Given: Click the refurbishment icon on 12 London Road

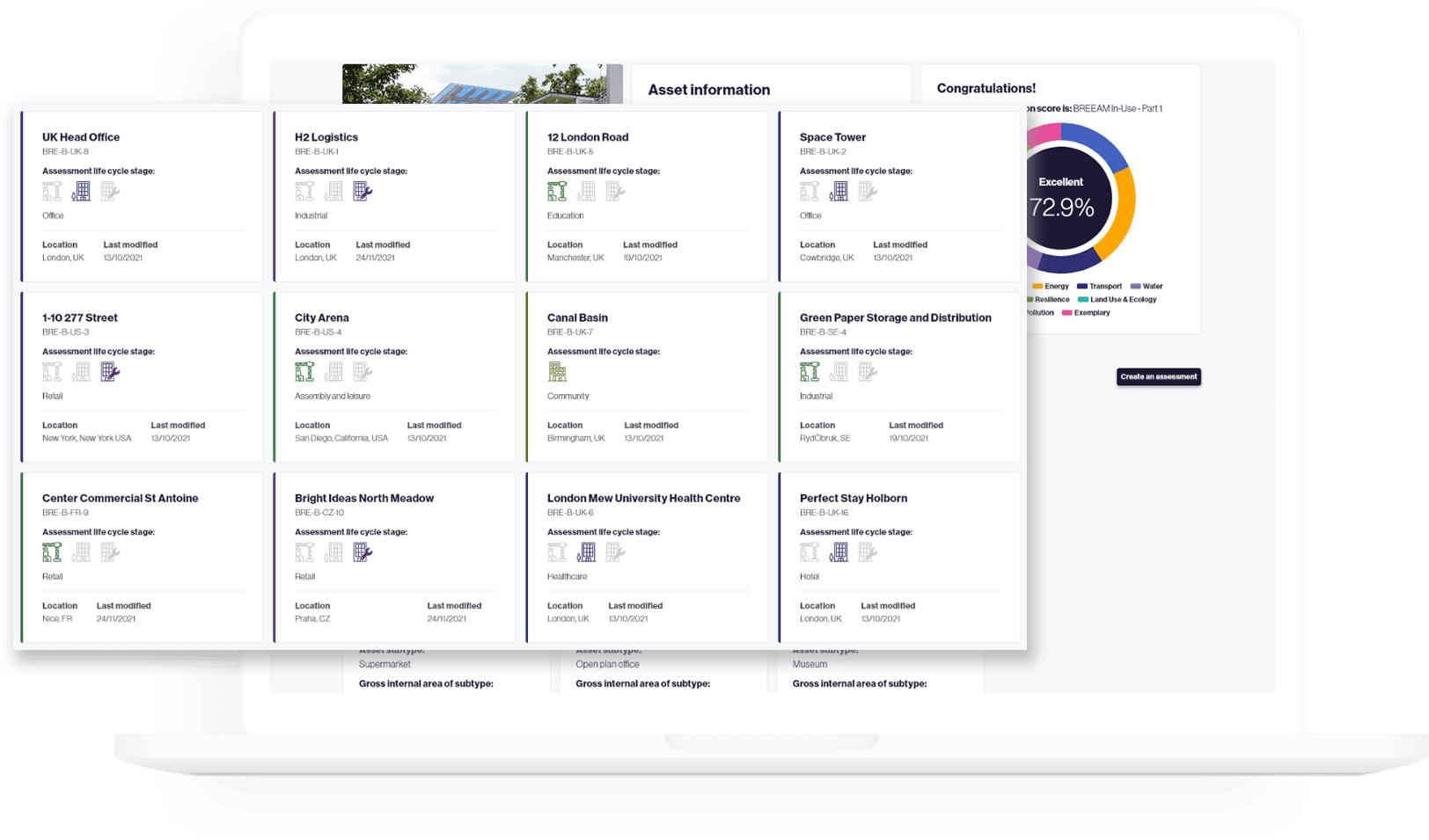Looking at the screenshot, I should click(x=616, y=191).
